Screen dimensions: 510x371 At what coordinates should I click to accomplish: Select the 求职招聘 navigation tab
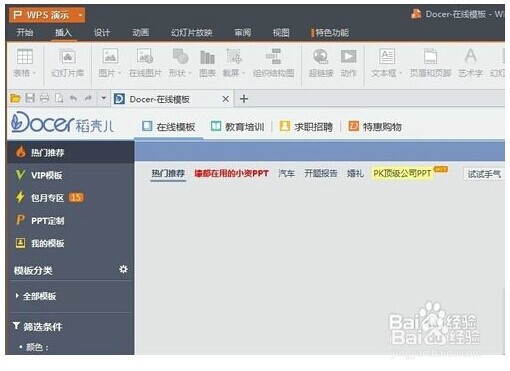306,127
